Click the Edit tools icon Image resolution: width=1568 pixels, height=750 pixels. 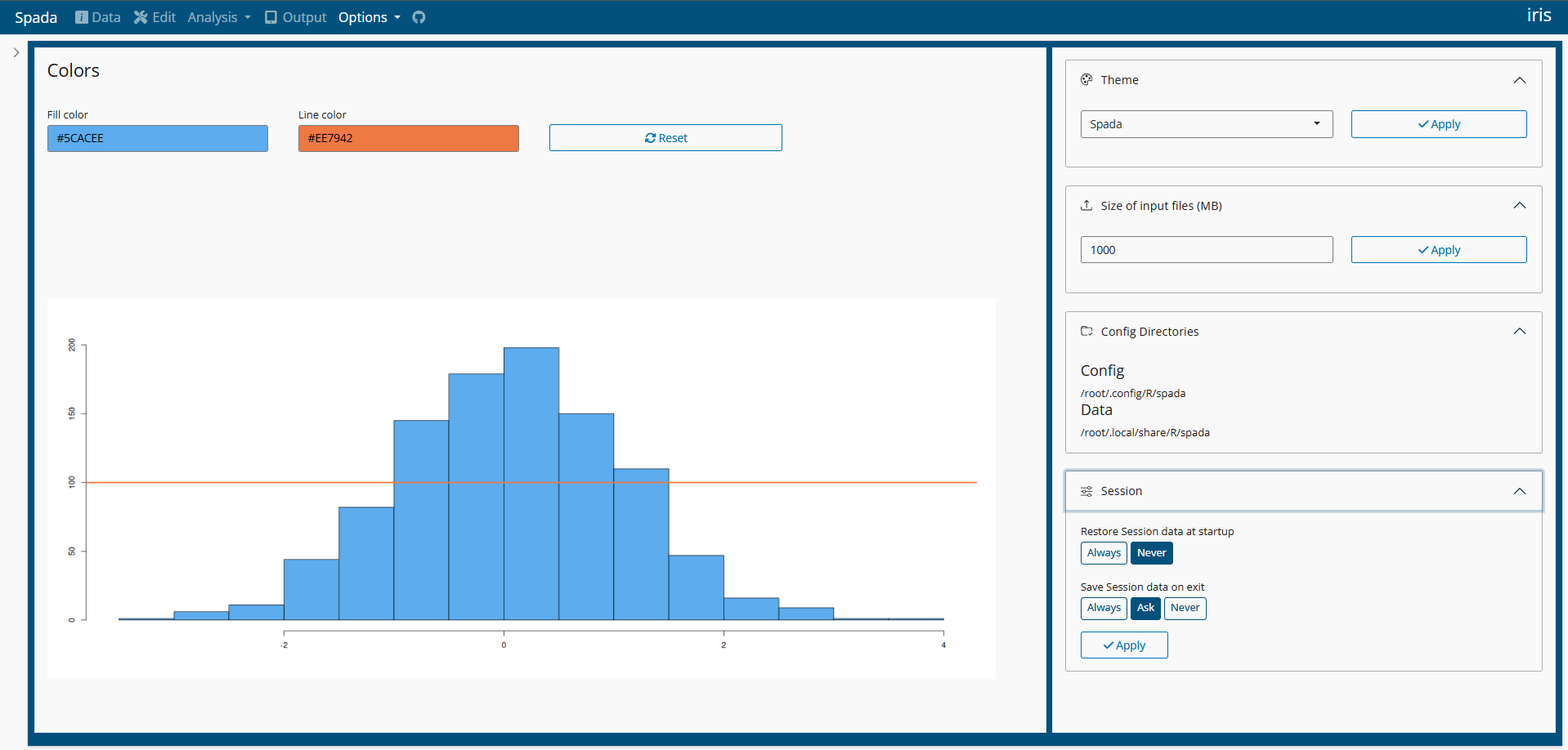(141, 17)
